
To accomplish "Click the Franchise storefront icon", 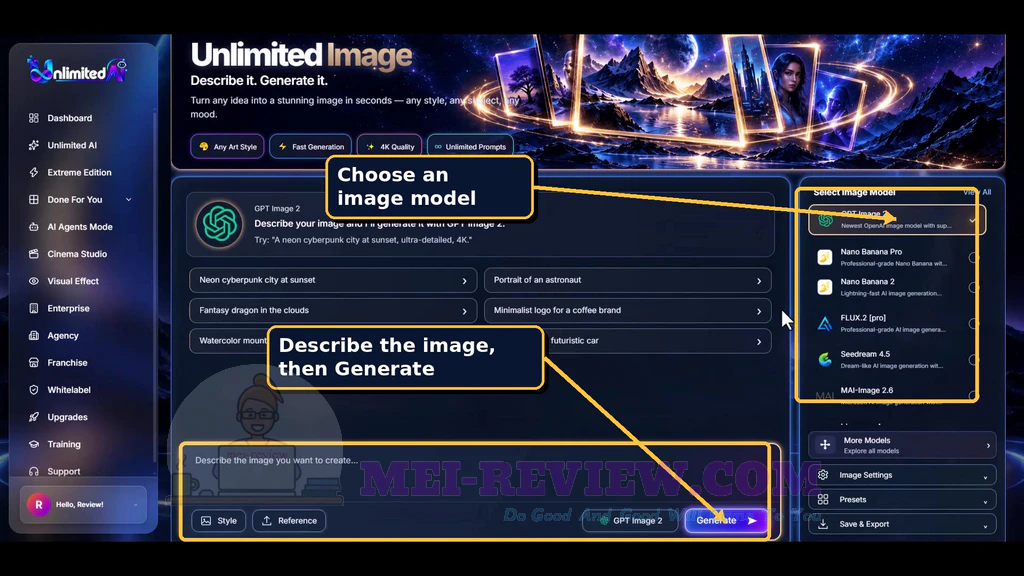I will tap(34, 362).
